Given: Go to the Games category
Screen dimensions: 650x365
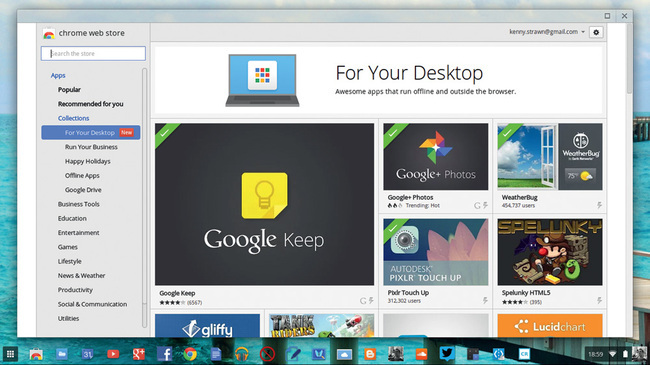Looking at the screenshot, I should point(68,247).
